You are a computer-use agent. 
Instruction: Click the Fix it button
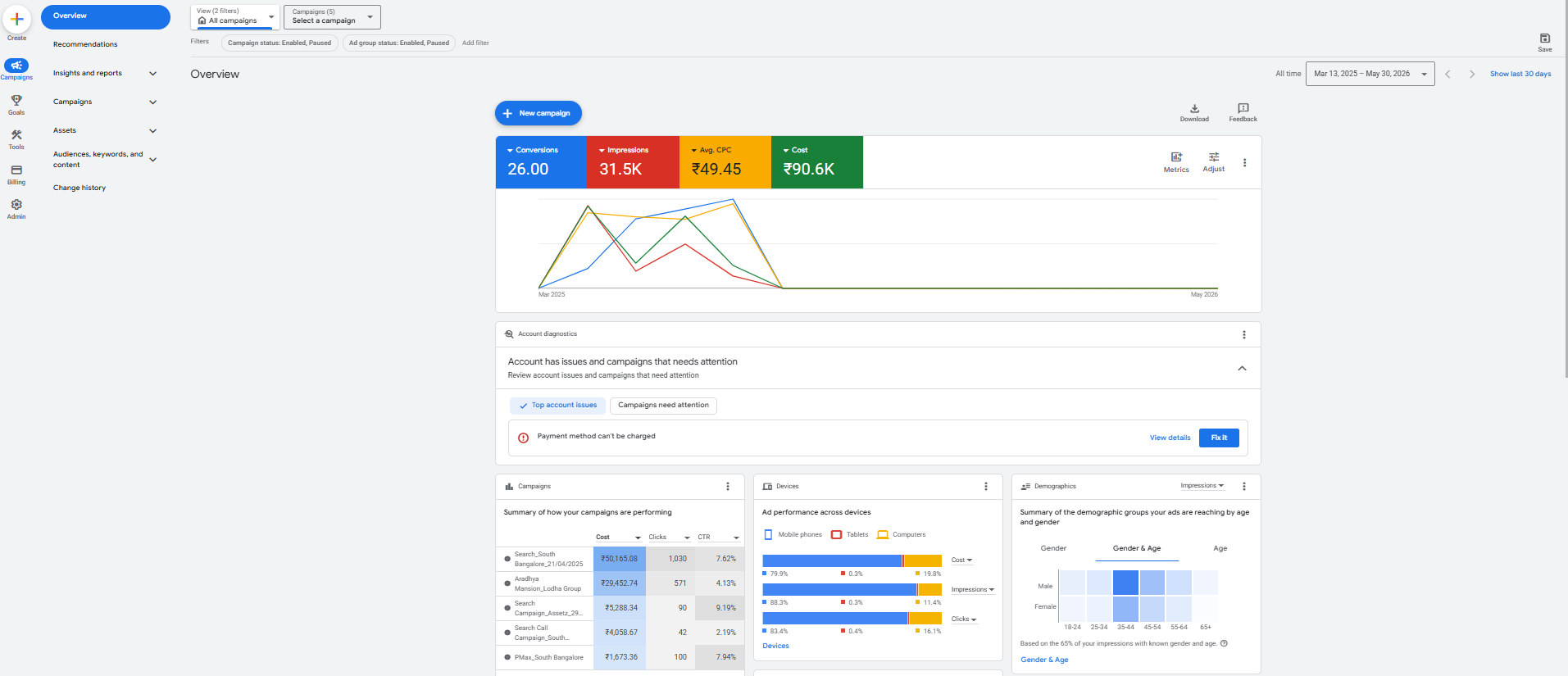click(x=1219, y=438)
